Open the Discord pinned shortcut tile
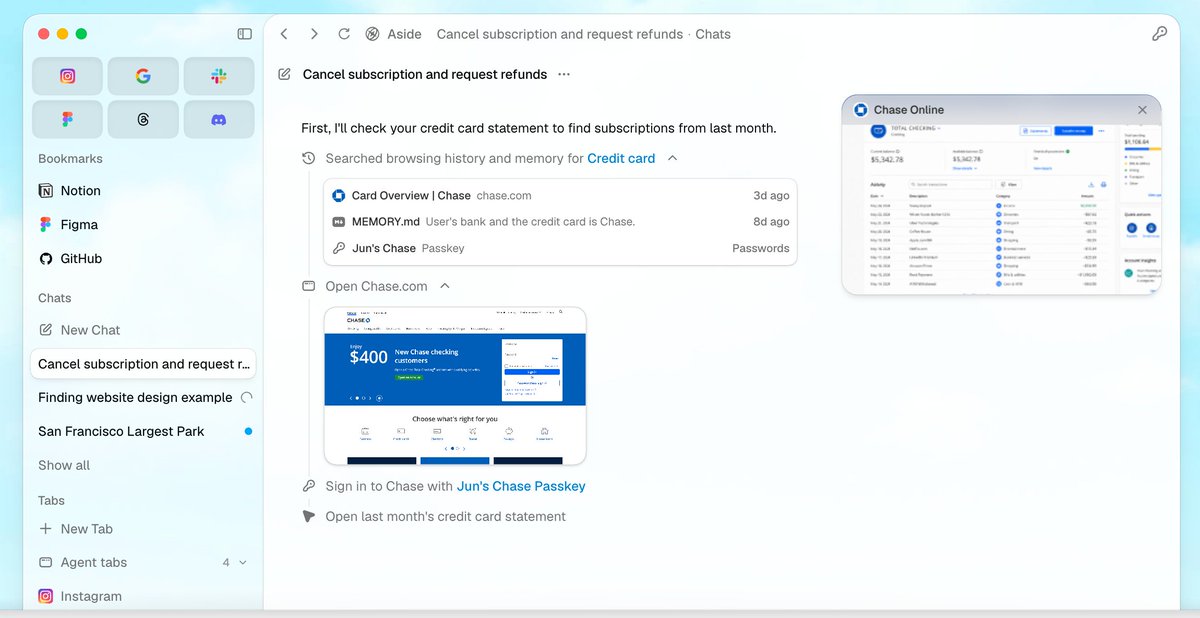This screenshot has height=618, width=1200. 219,119
